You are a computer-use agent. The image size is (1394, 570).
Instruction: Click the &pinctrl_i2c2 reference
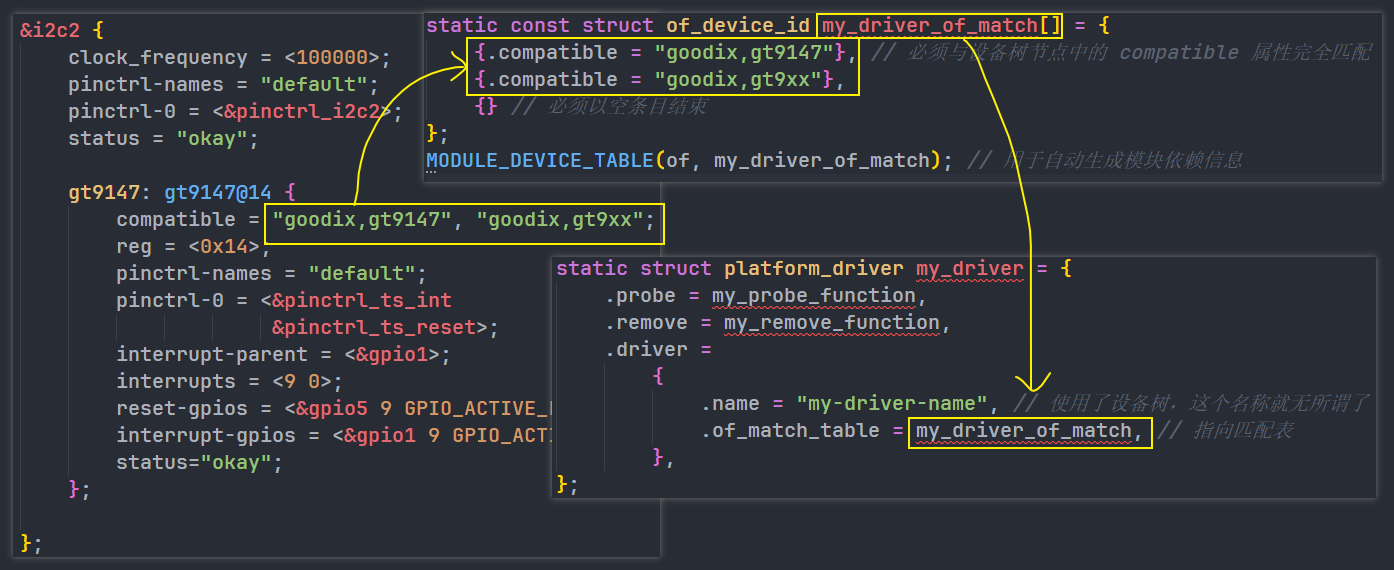(x=308, y=111)
